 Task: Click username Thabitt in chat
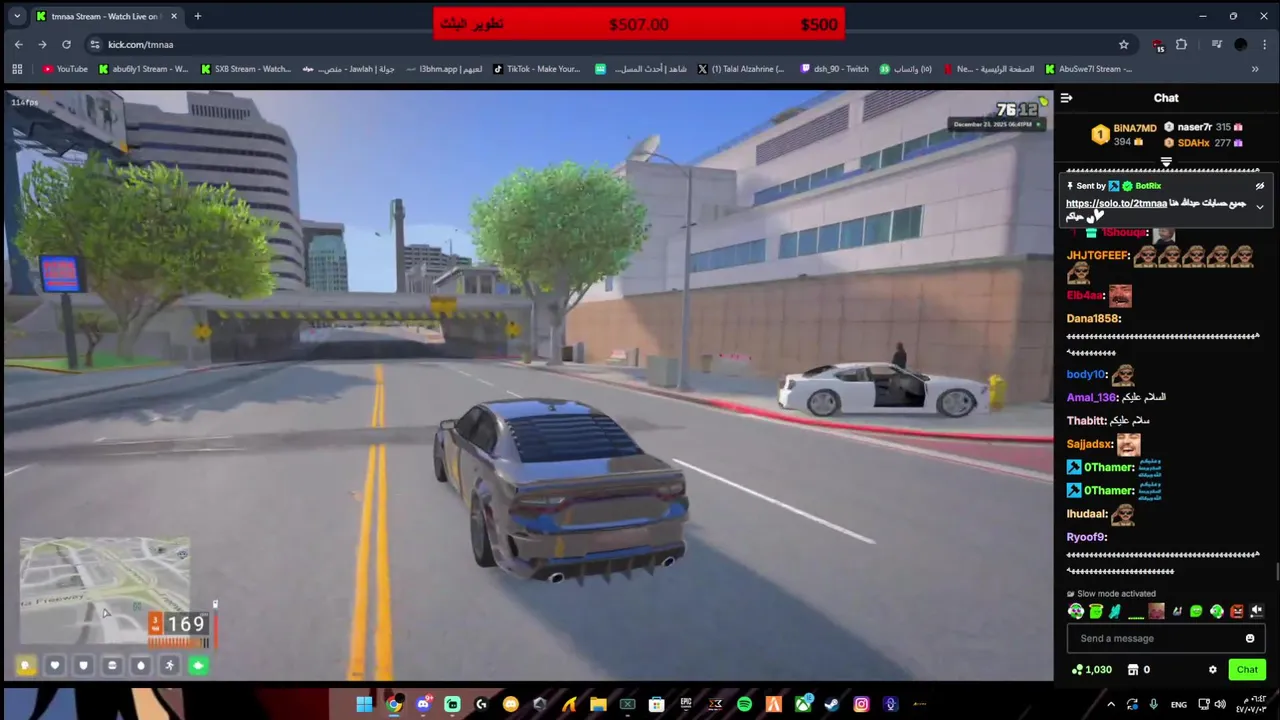(1087, 421)
